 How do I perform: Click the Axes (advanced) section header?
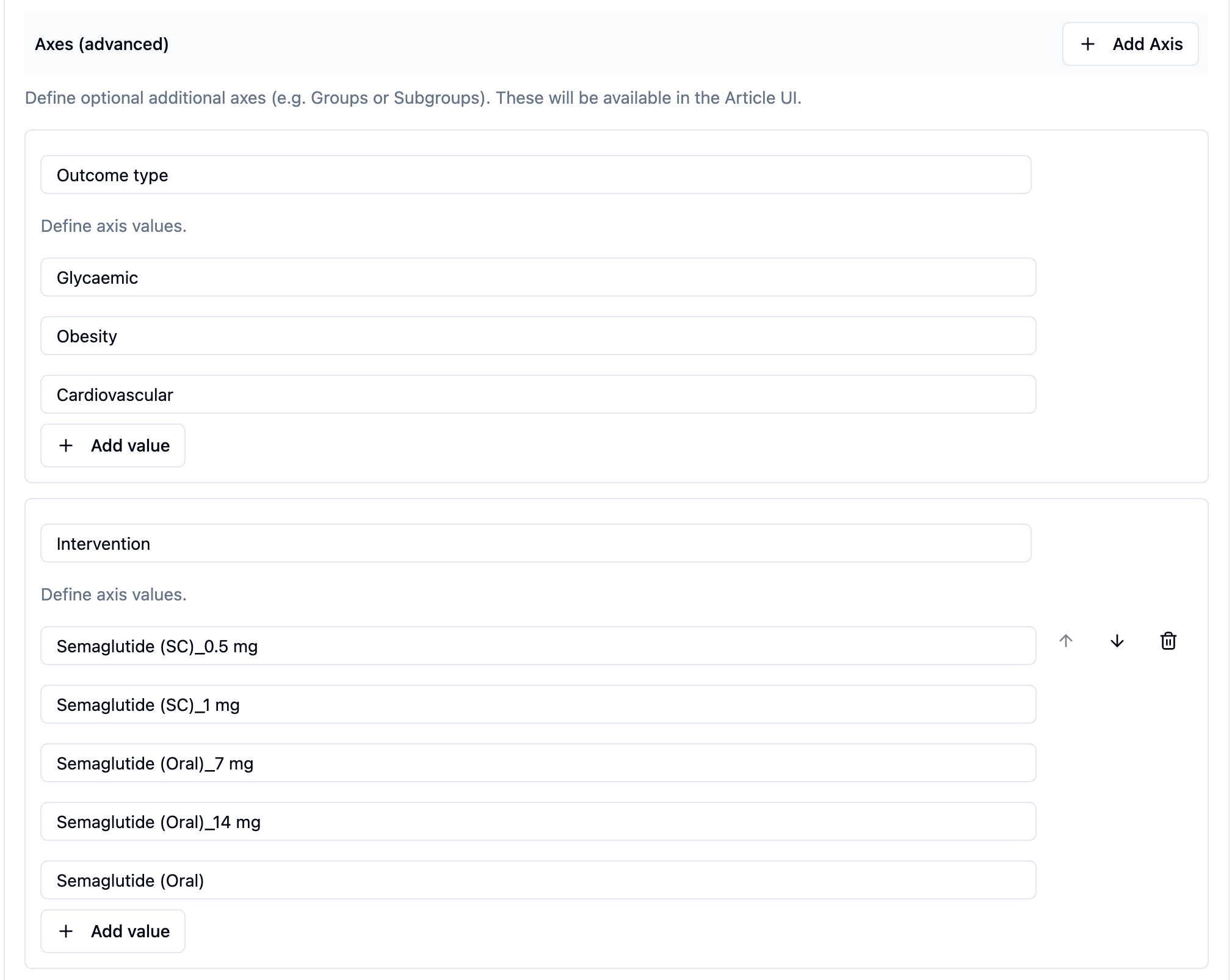[x=102, y=44]
